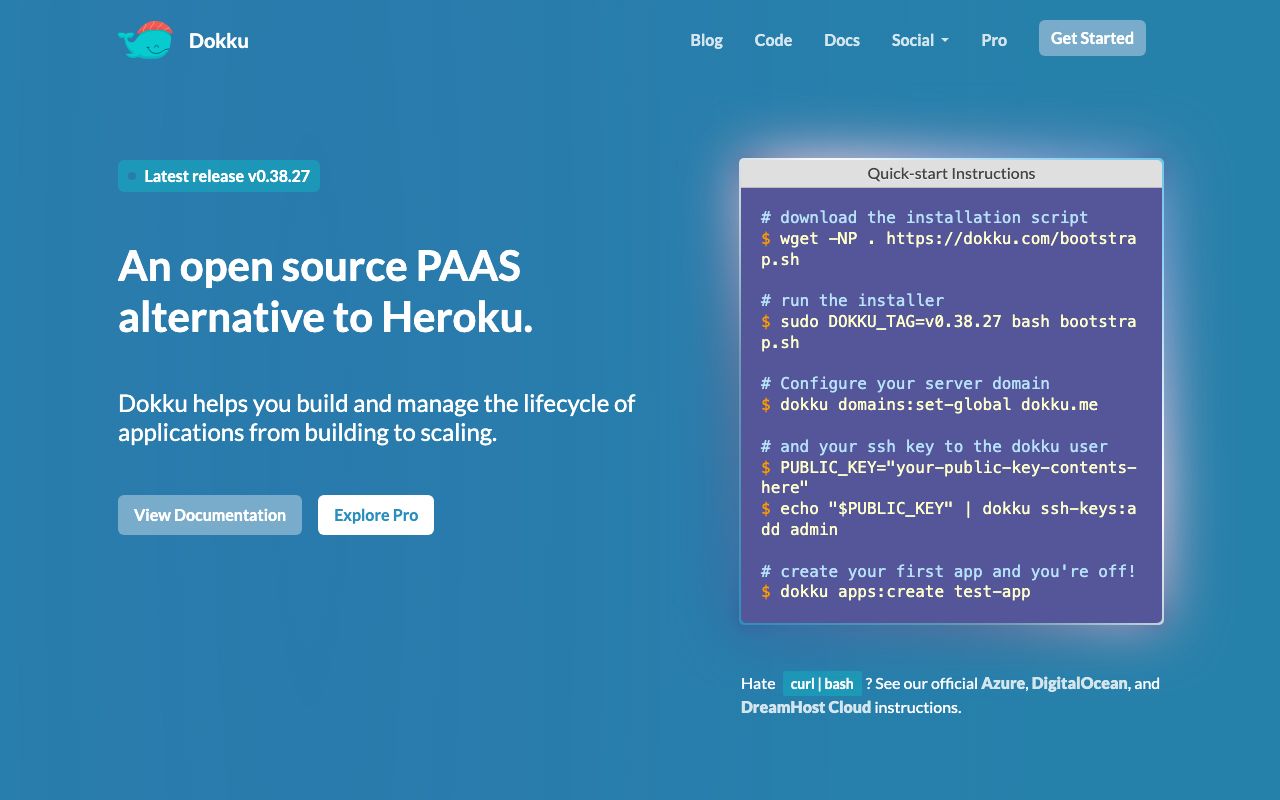Open the Pro navigation link
1280x800 pixels.
pos(994,40)
